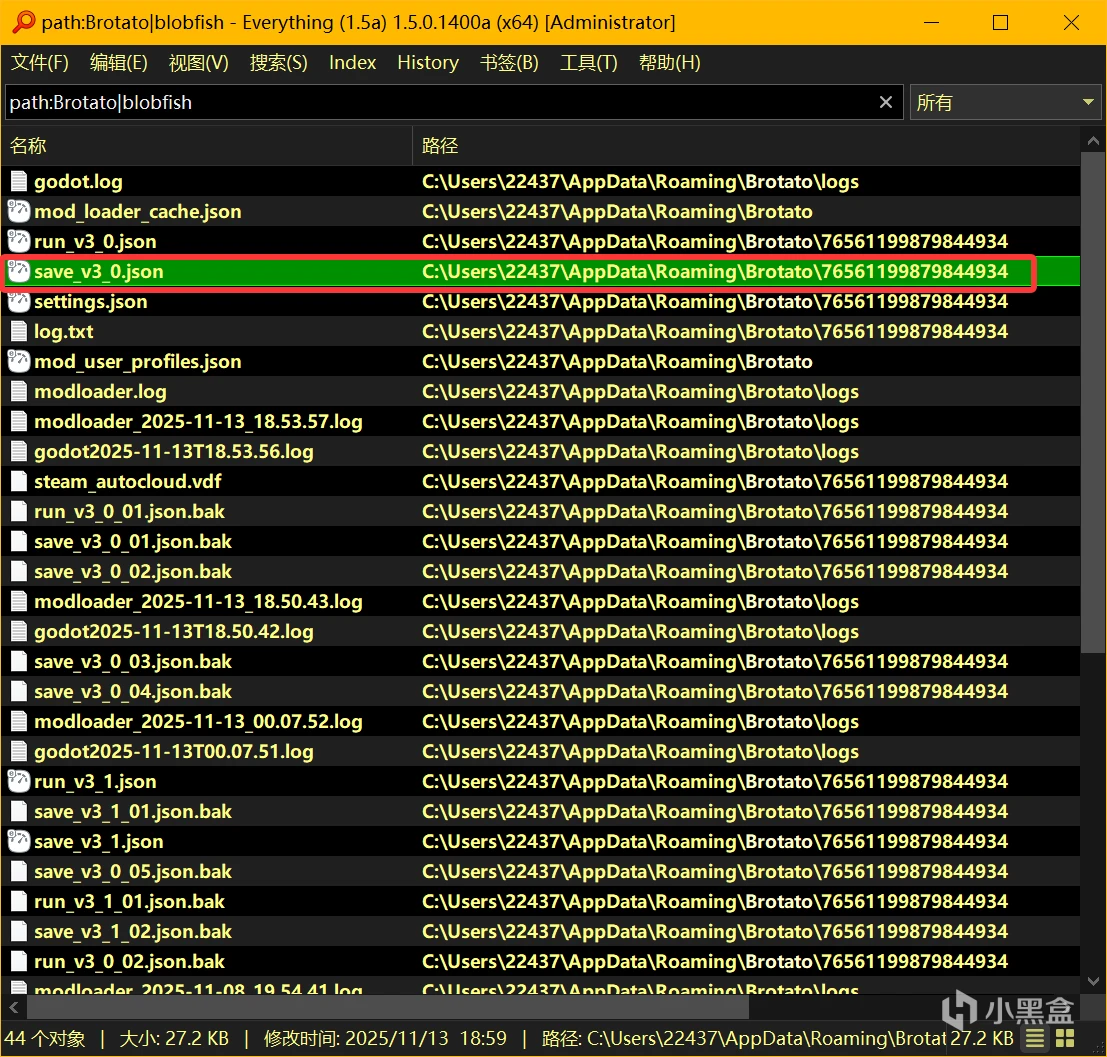Select the file name settings.json

tap(91, 301)
